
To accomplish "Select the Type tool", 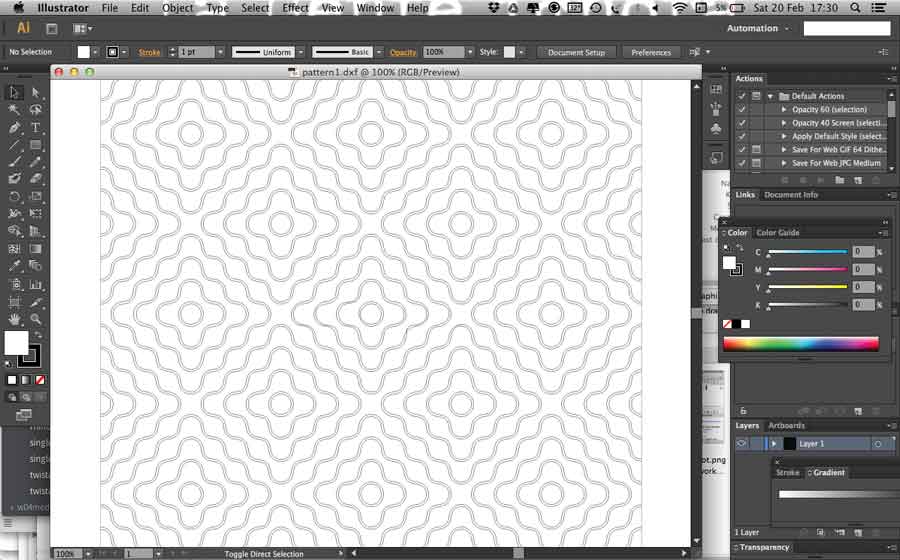I will coord(36,127).
